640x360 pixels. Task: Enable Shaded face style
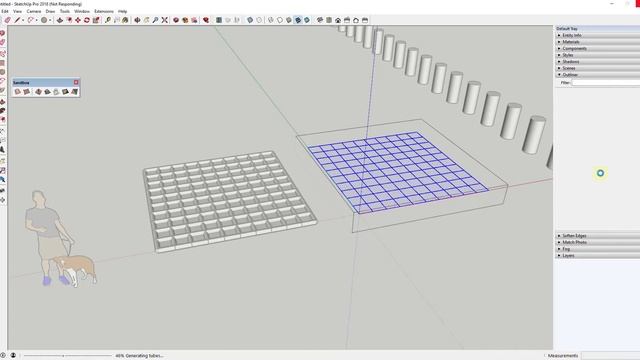point(289,20)
